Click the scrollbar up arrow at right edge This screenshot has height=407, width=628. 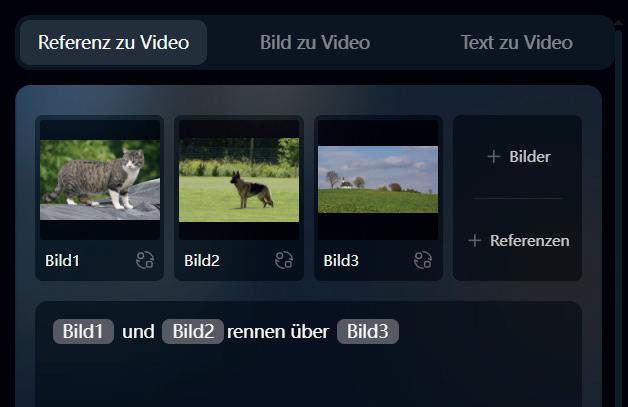[x=619, y=24]
